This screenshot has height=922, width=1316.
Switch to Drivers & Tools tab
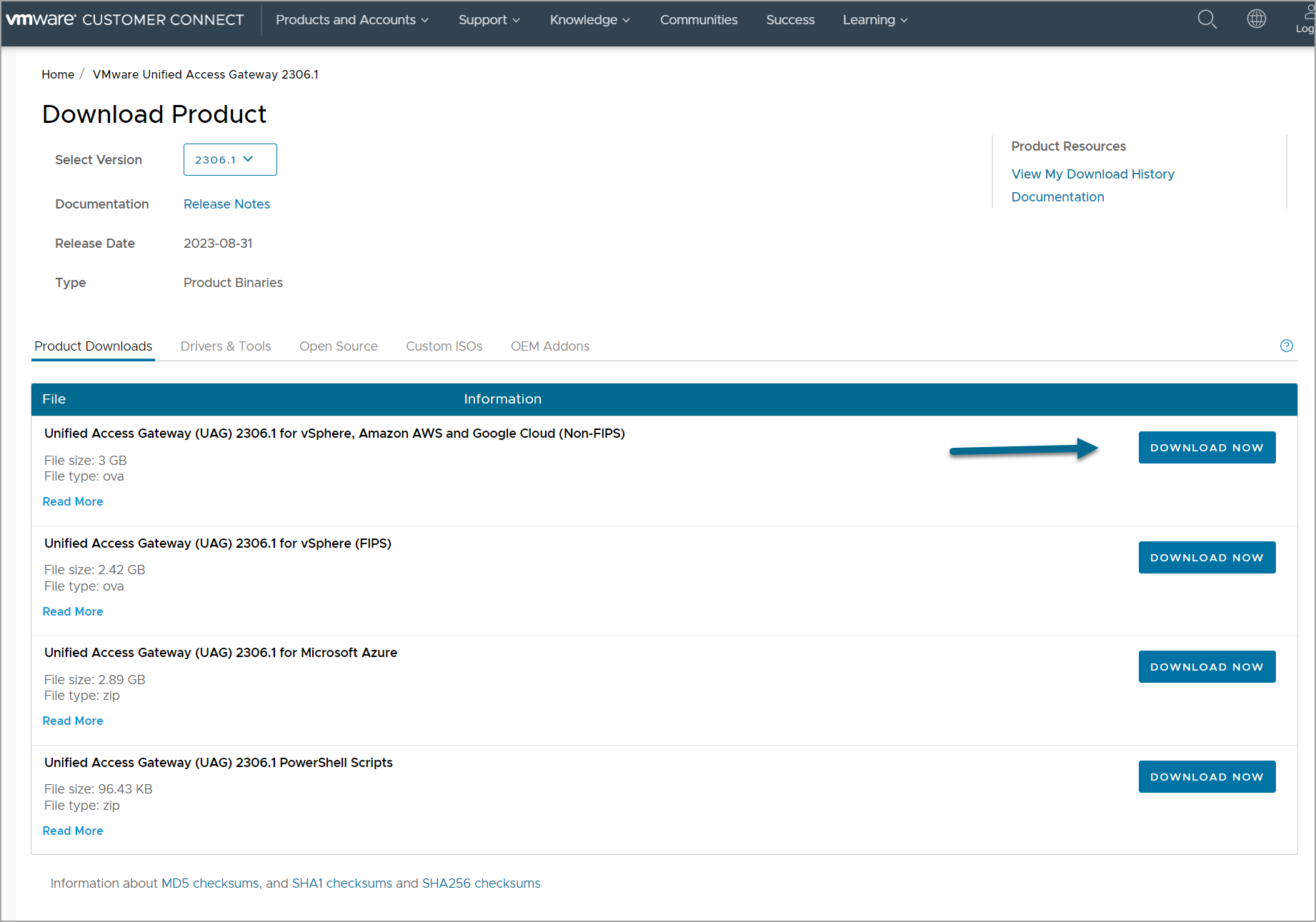click(226, 346)
